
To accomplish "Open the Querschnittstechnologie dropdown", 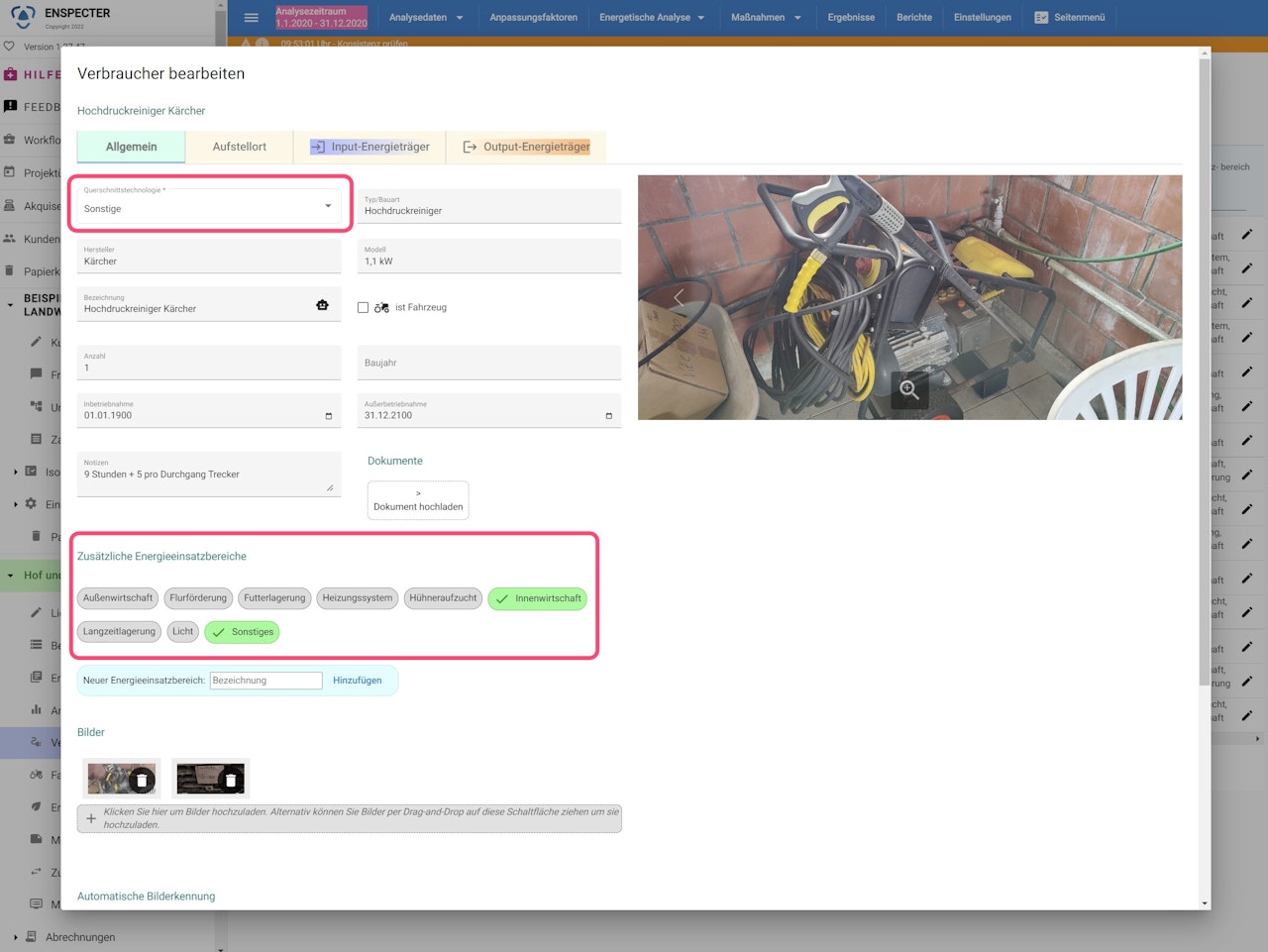I will 209,206.
